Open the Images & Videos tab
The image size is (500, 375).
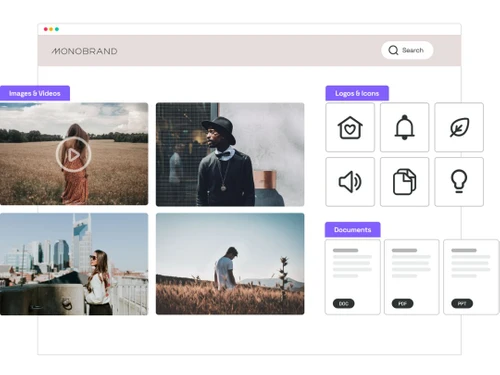pos(35,93)
